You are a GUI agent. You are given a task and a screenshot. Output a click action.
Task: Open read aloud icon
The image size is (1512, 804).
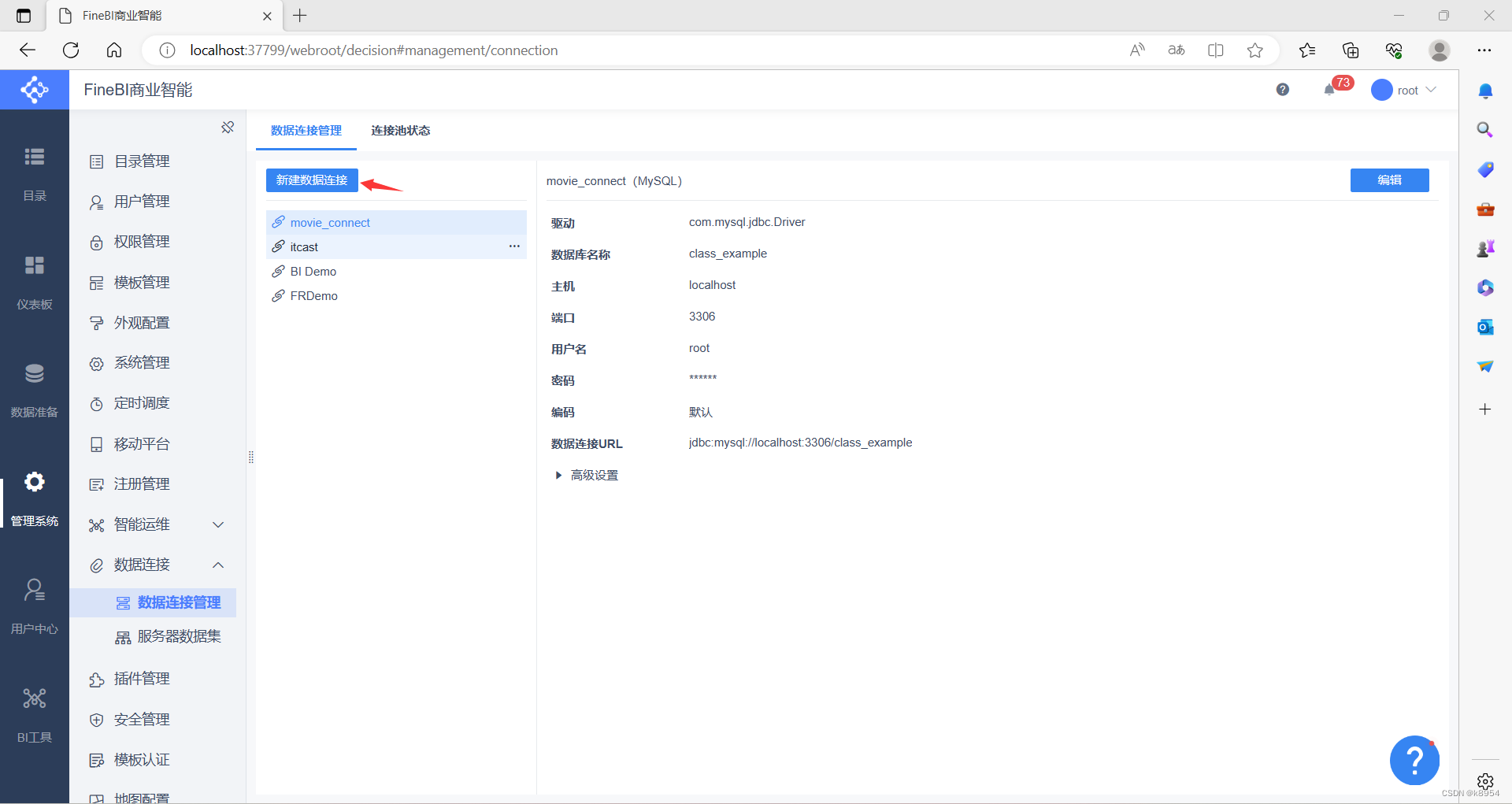click(x=1137, y=50)
